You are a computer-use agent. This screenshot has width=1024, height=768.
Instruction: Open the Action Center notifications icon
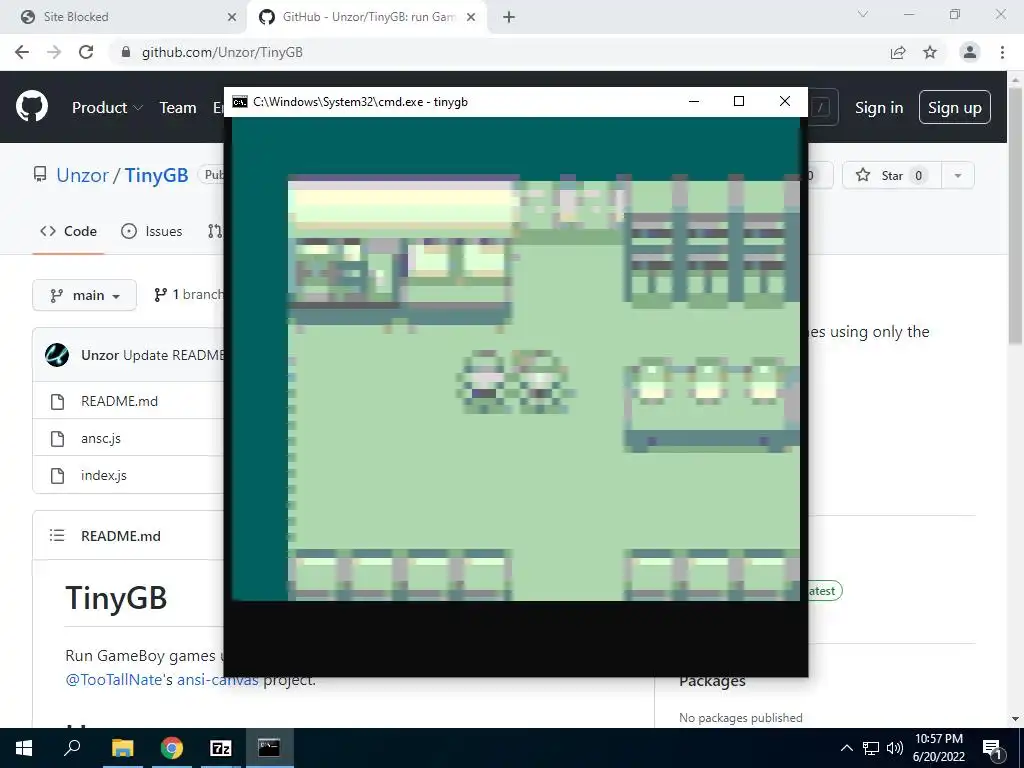point(992,749)
